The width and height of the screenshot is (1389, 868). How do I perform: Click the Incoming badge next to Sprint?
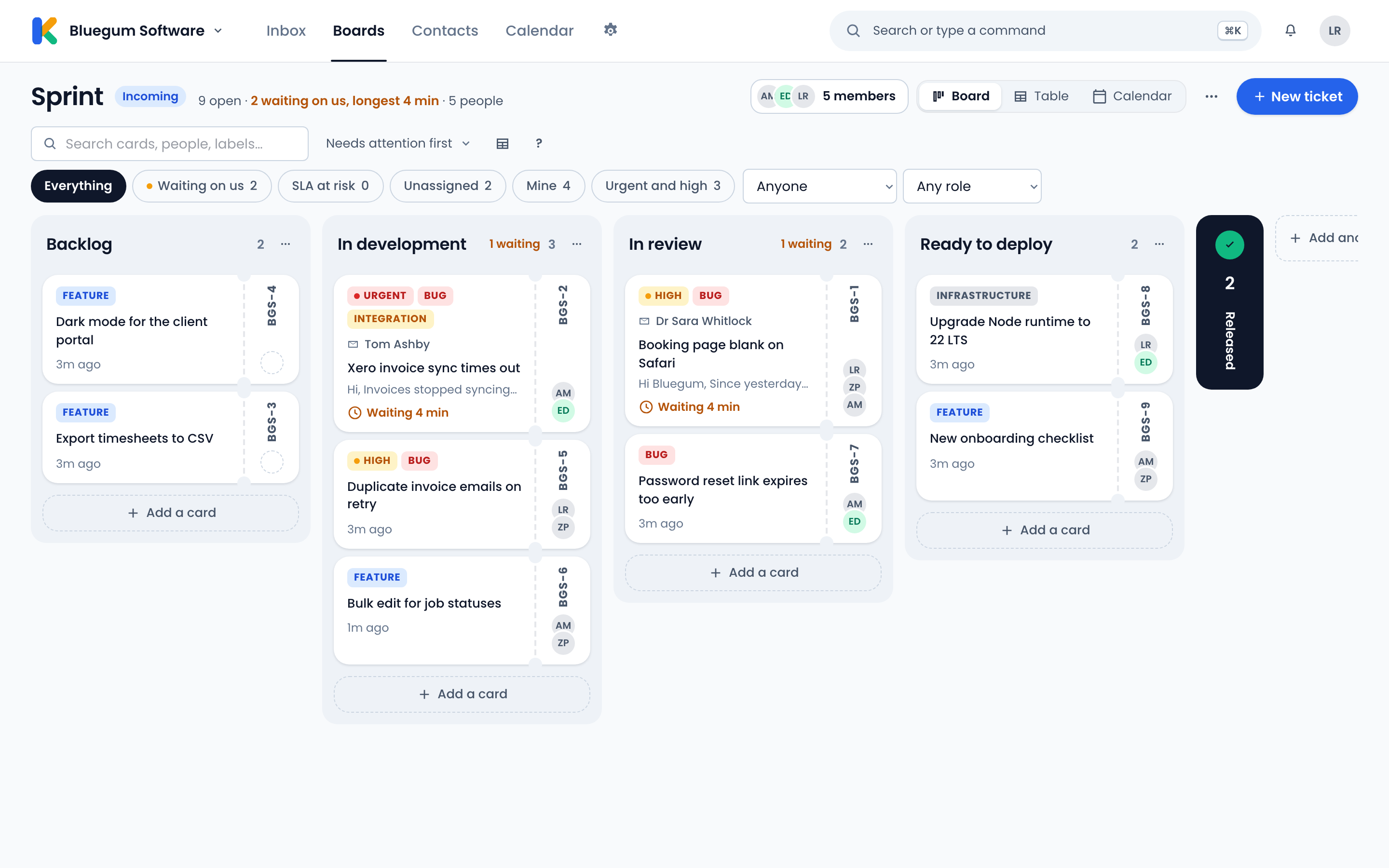pyautogui.click(x=150, y=96)
